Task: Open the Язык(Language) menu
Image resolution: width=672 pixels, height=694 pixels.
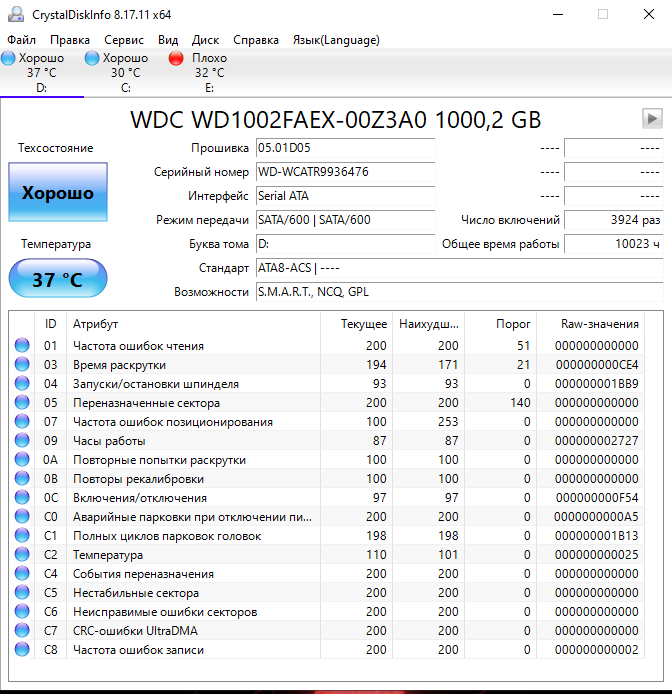Action: click(336, 40)
